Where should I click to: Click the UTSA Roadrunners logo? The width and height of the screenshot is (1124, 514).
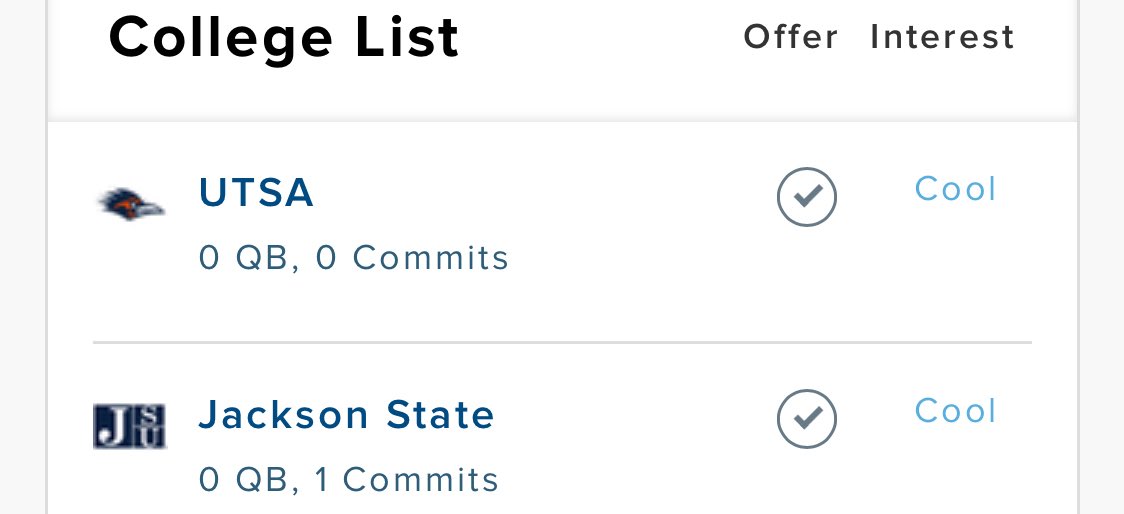[131, 204]
